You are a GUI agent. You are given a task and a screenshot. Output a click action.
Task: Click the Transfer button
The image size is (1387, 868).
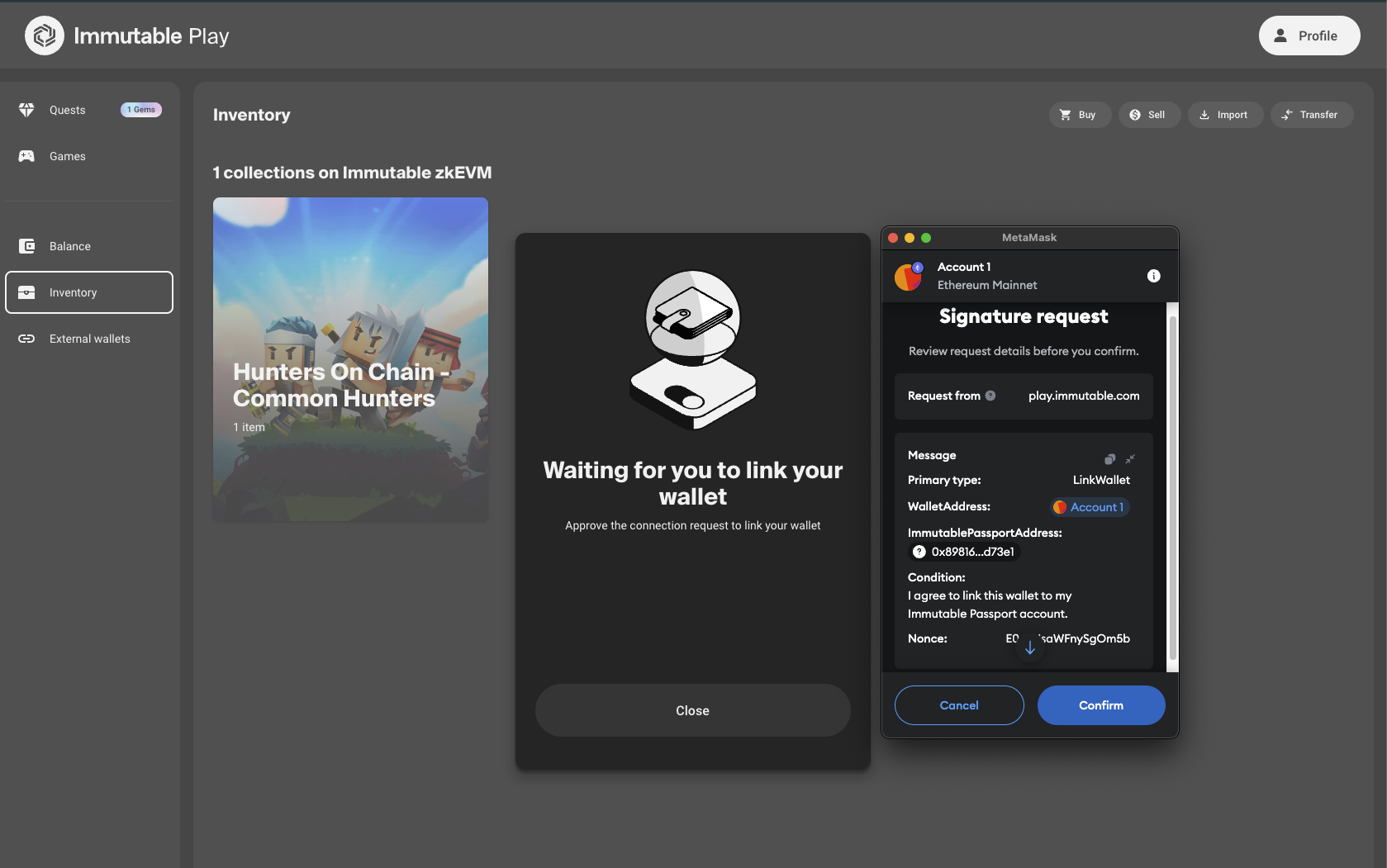point(1312,115)
